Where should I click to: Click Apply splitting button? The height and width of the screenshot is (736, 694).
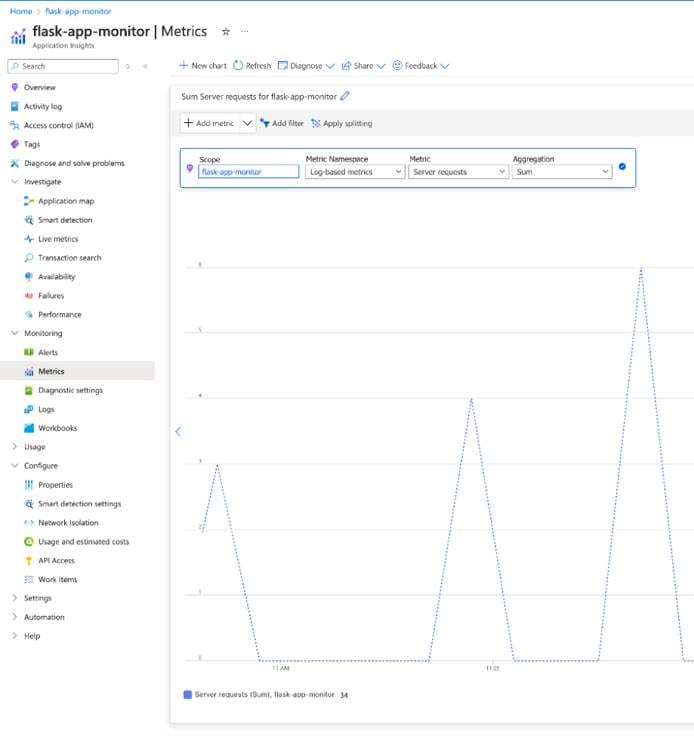342,123
